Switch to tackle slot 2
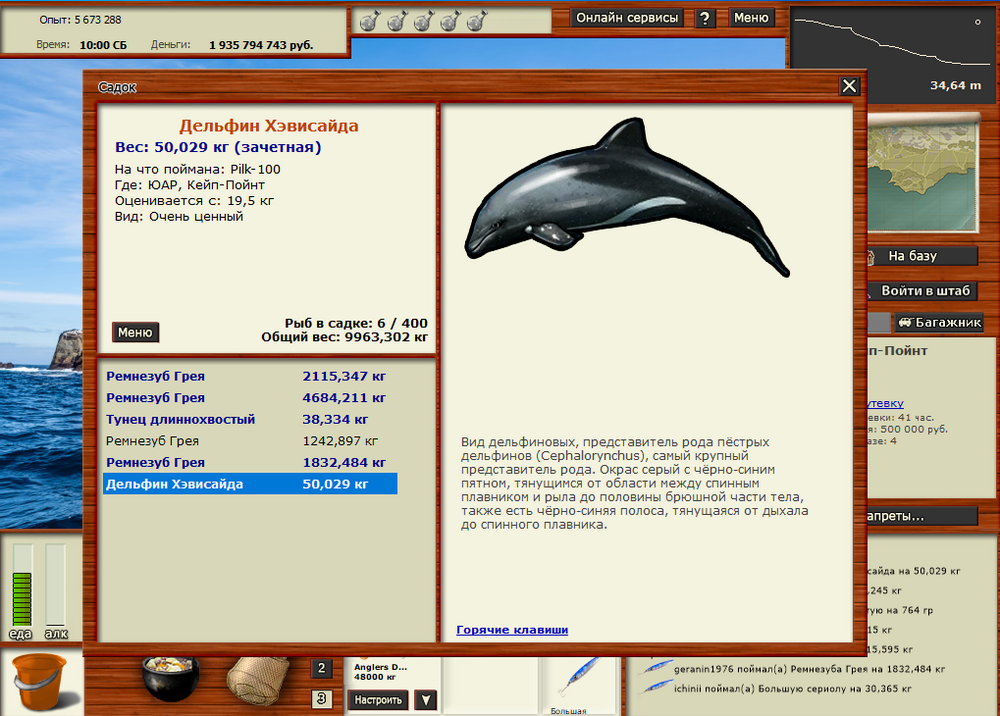This screenshot has width=1000, height=716. [x=322, y=669]
